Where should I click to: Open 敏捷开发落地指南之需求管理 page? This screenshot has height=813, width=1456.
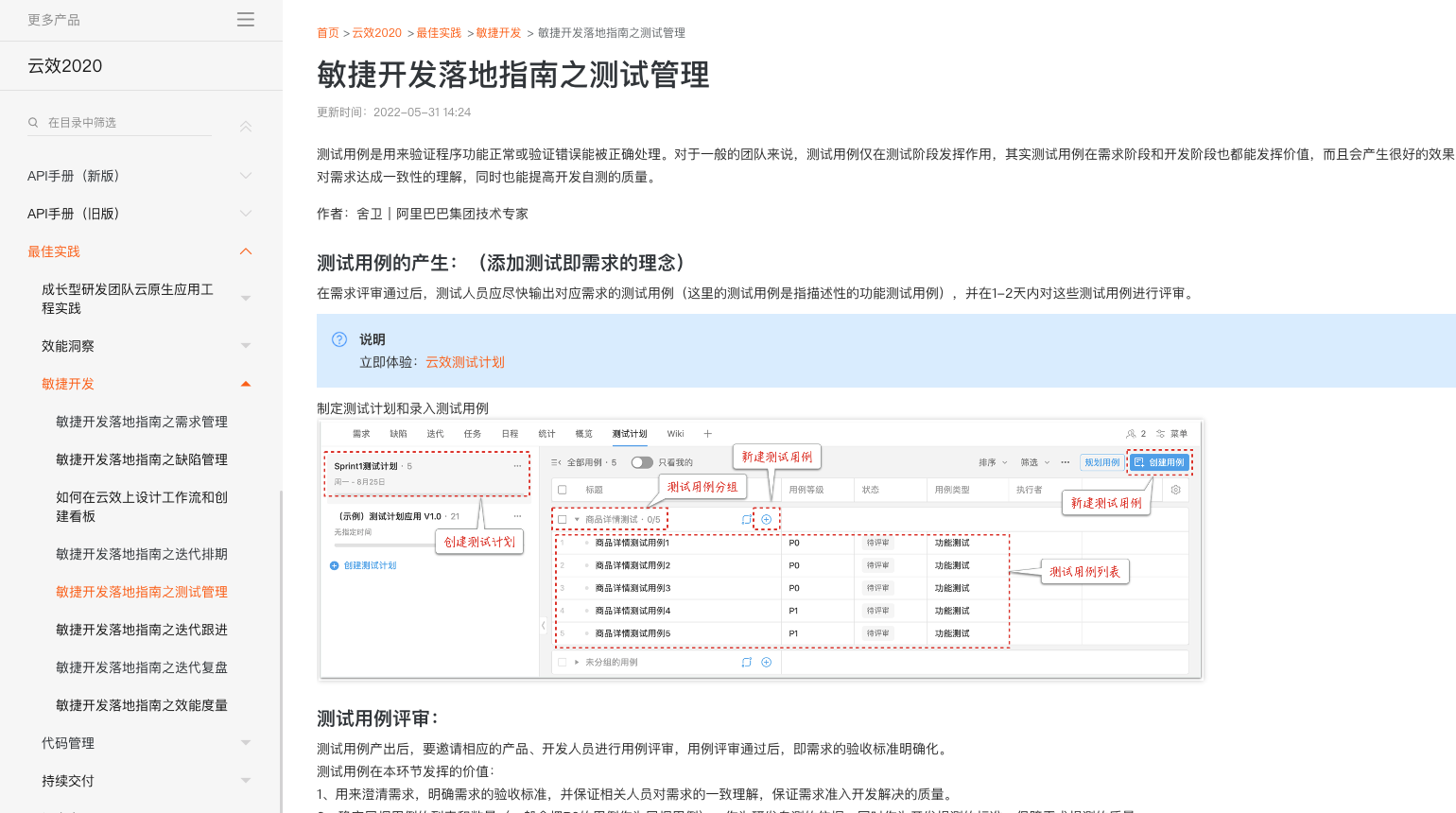point(142,422)
